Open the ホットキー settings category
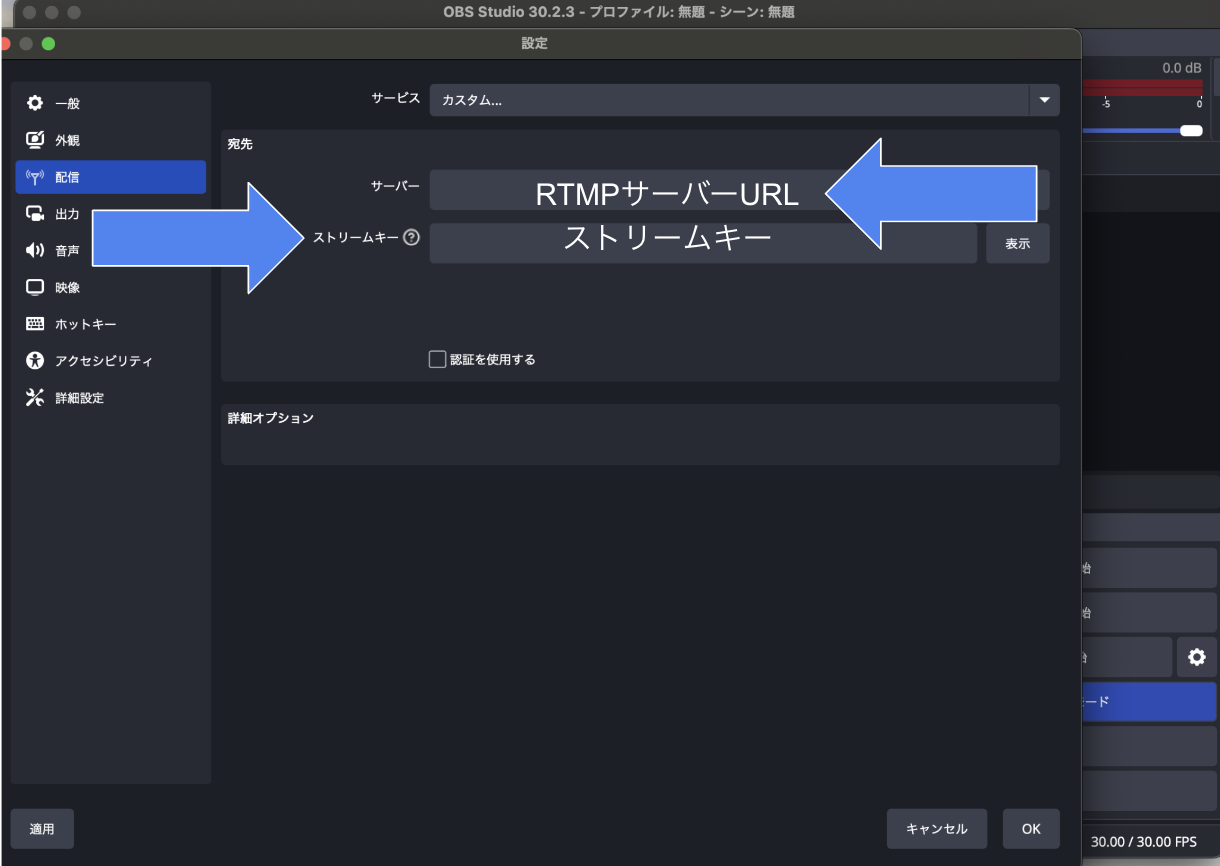This screenshot has width=1220, height=866. click(x=110, y=324)
